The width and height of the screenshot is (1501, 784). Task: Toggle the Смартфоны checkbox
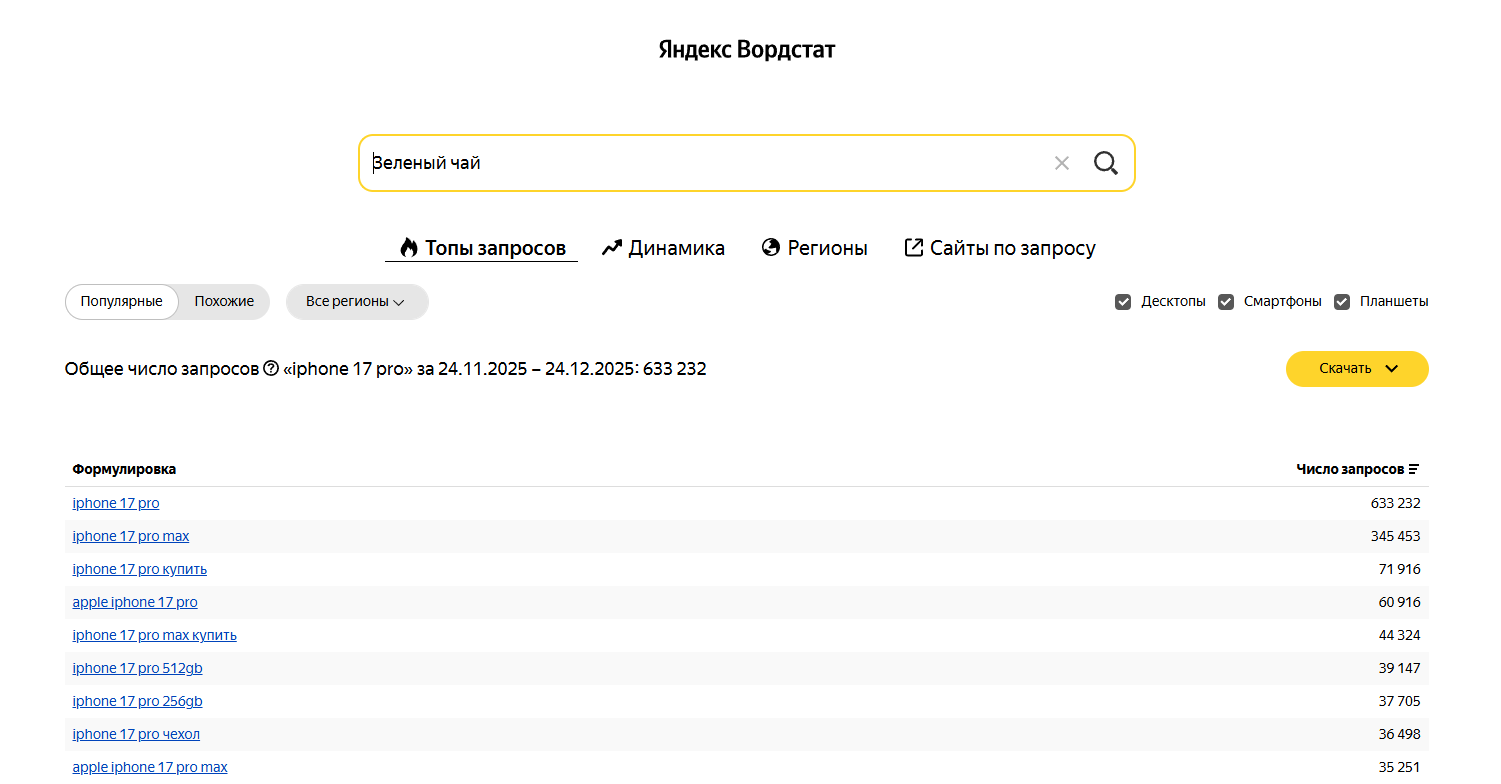click(1226, 302)
